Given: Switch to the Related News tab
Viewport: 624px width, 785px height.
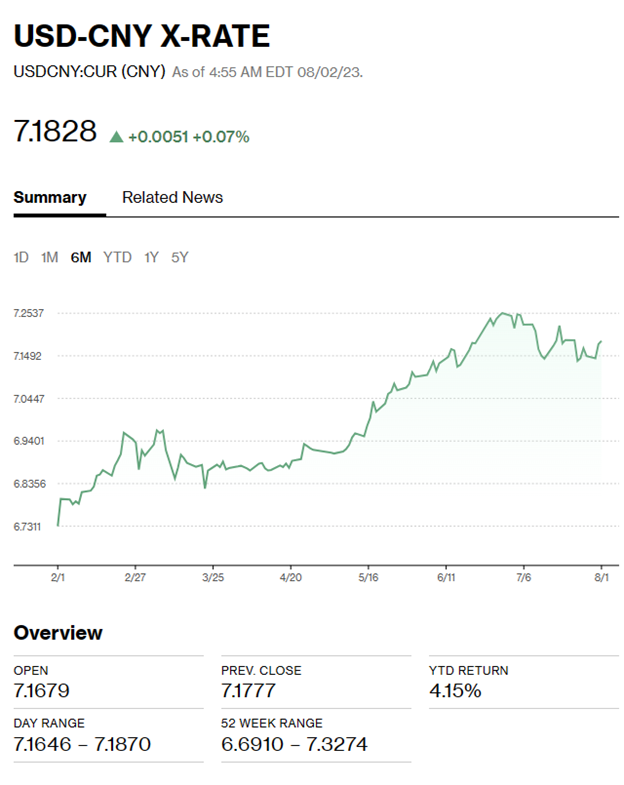Looking at the screenshot, I should [172, 197].
